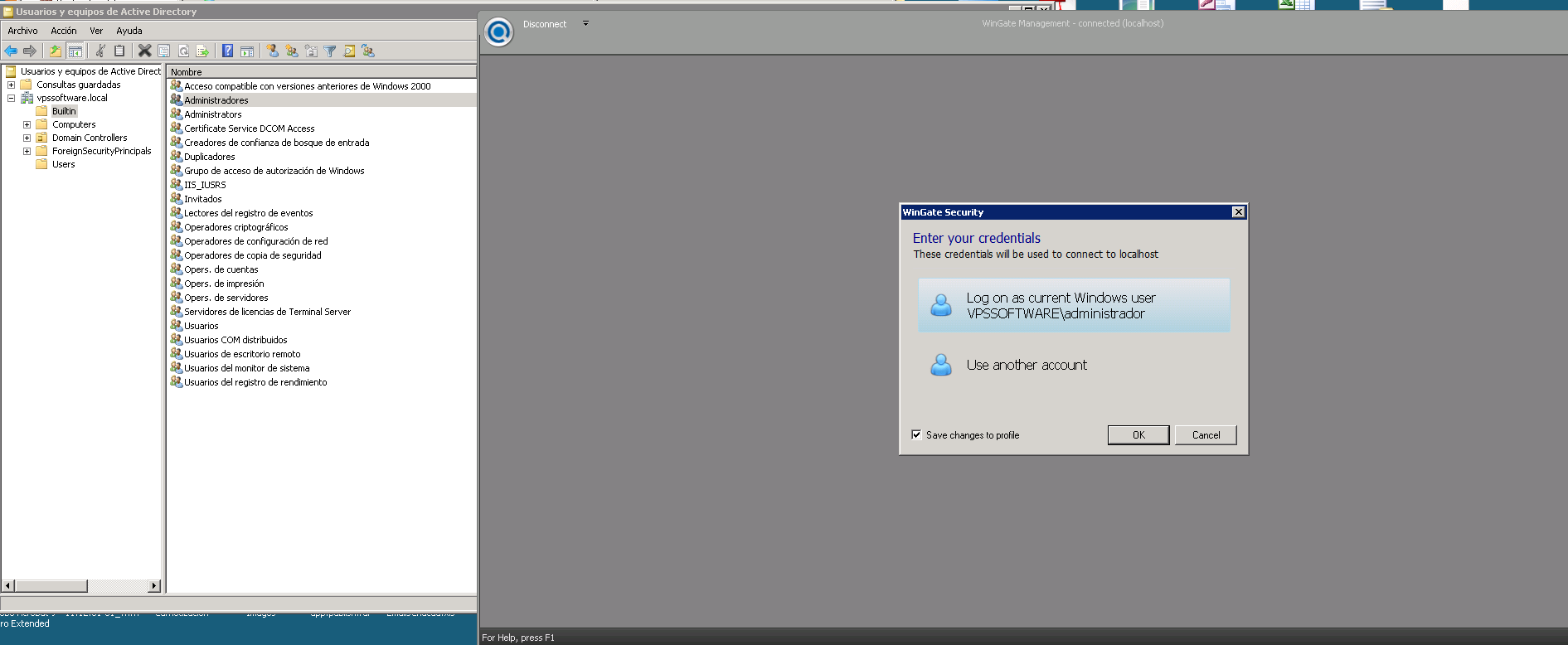This screenshot has width=1568, height=645.
Task: Create new organizational unit toolbar icon
Action: pos(311,51)
